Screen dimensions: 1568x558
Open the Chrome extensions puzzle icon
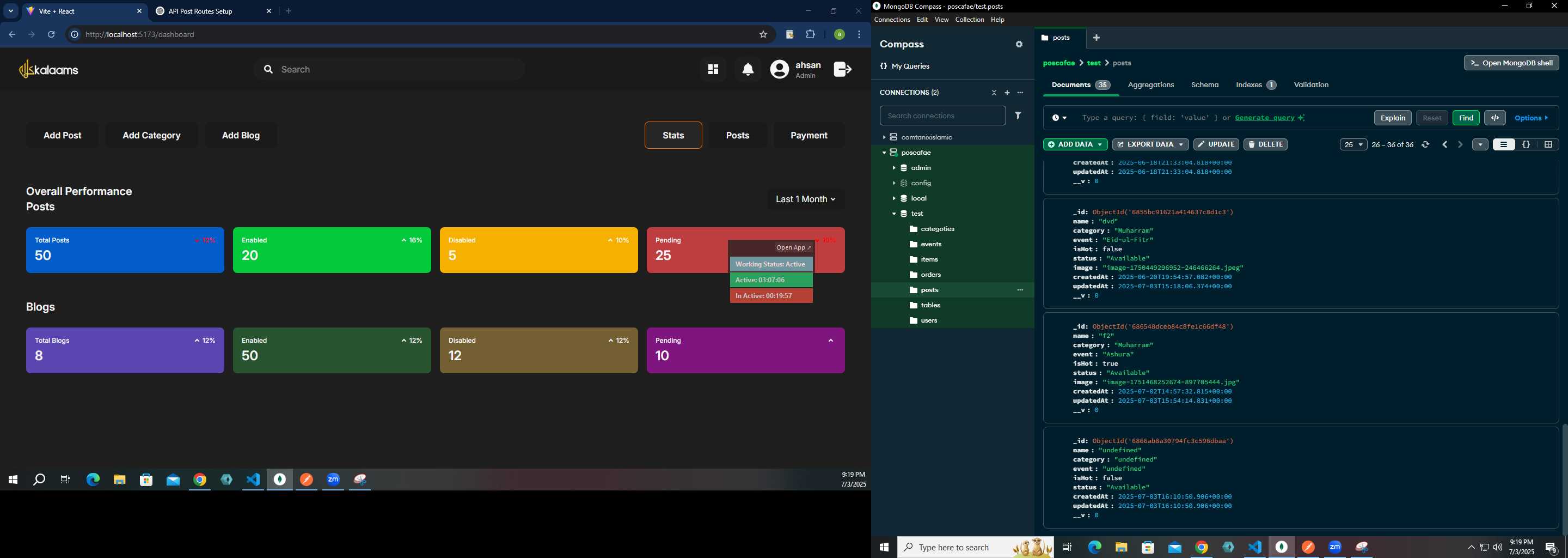810,35
